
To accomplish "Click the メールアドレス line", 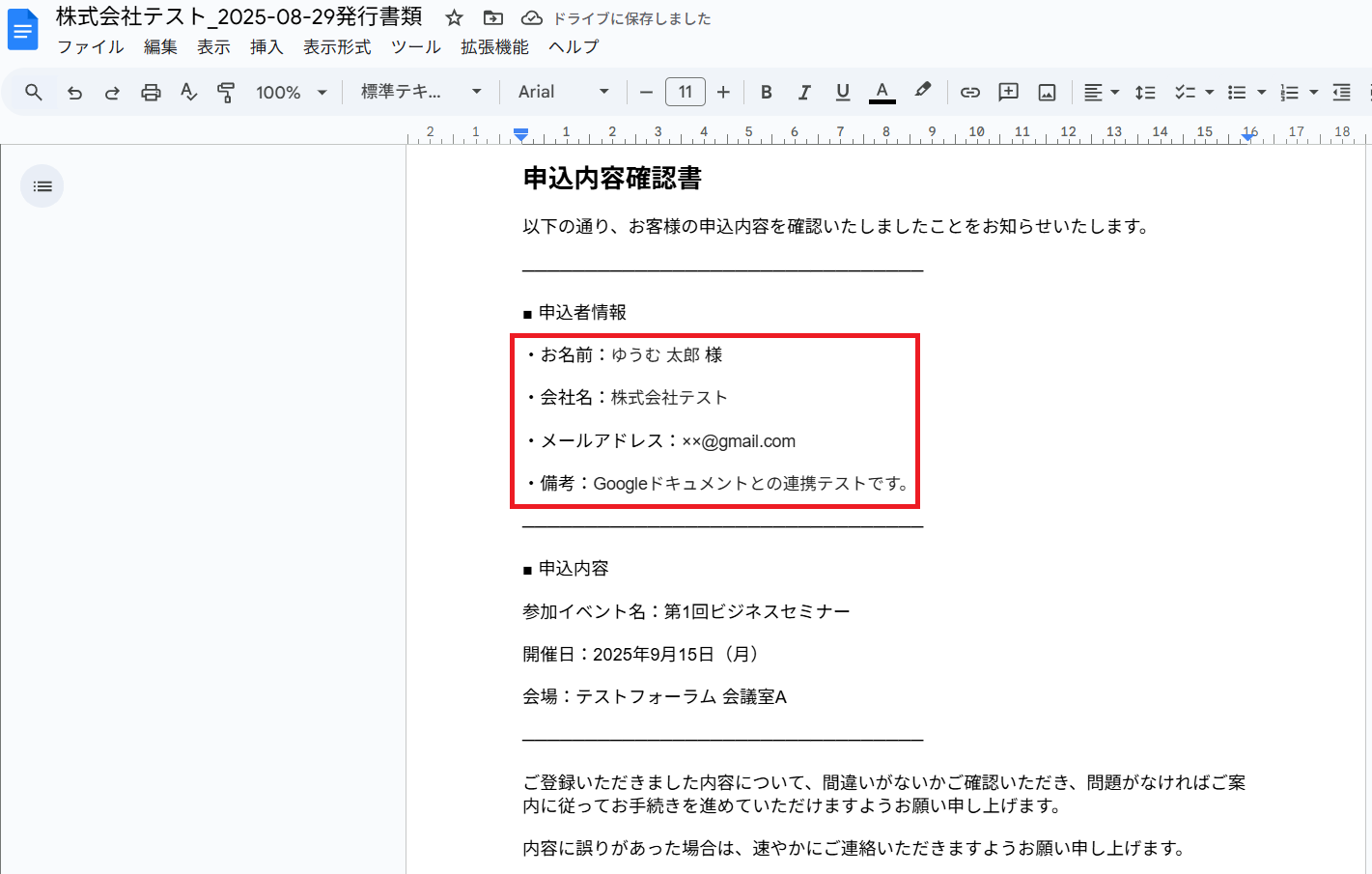I will point(659,441).
